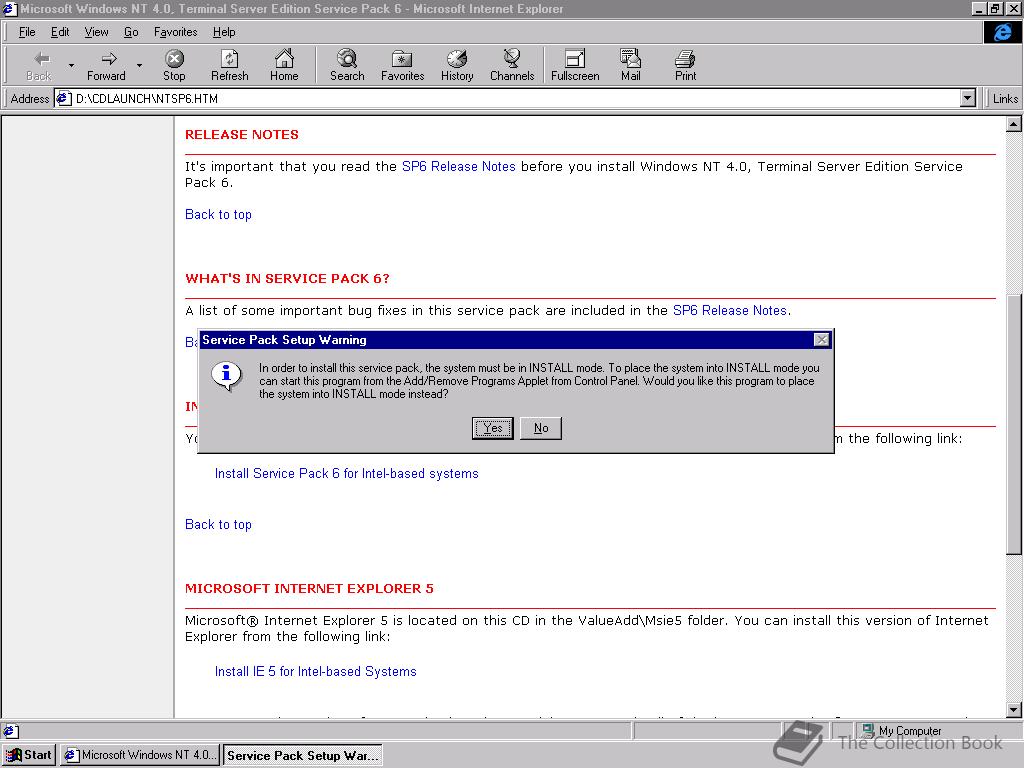The image size is (1024, 768).
Task: Click the Forward toolbar arrow icon
Action: (x=108, y=59)
